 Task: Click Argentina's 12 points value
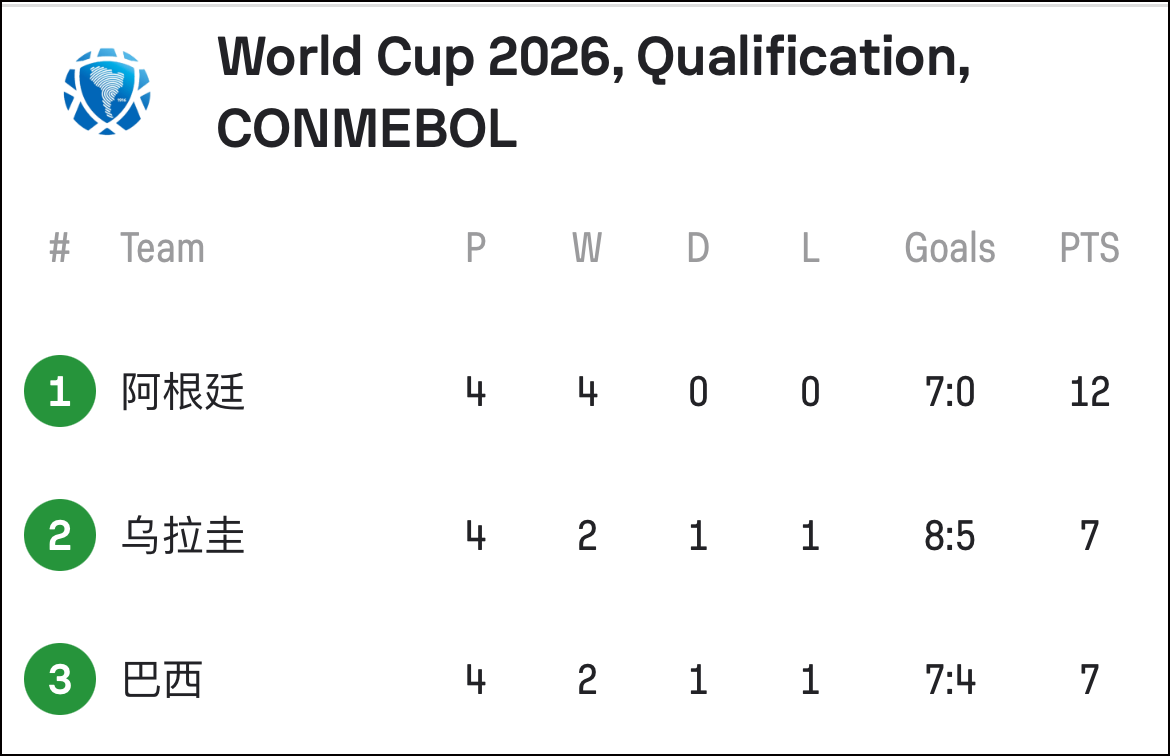tap(1089, 392)
